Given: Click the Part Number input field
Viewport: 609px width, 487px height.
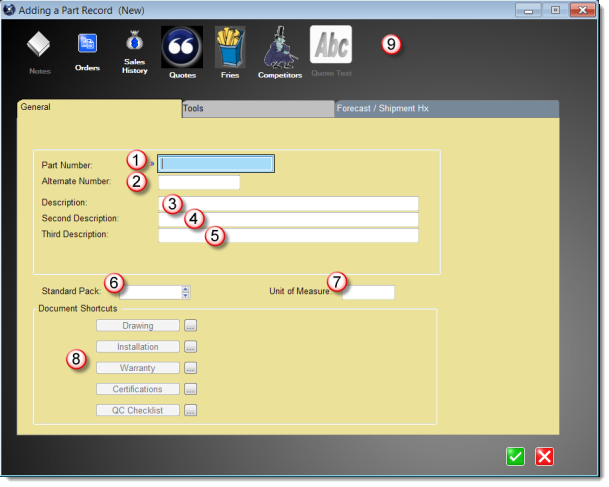Looking at the screenshot, I should click(216, 163).
